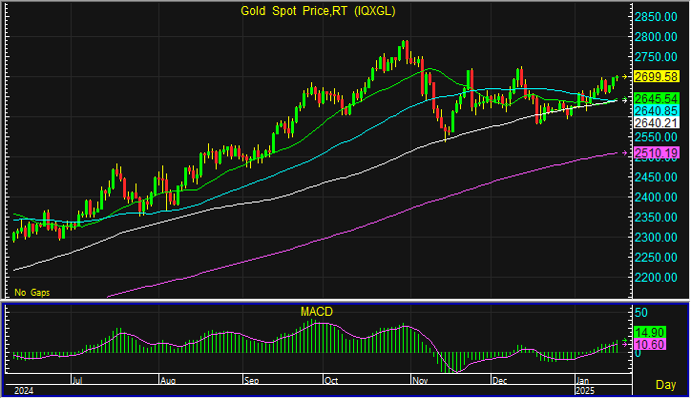Click the magenta arrow marker beside 2510.19

tap(624, 153)
